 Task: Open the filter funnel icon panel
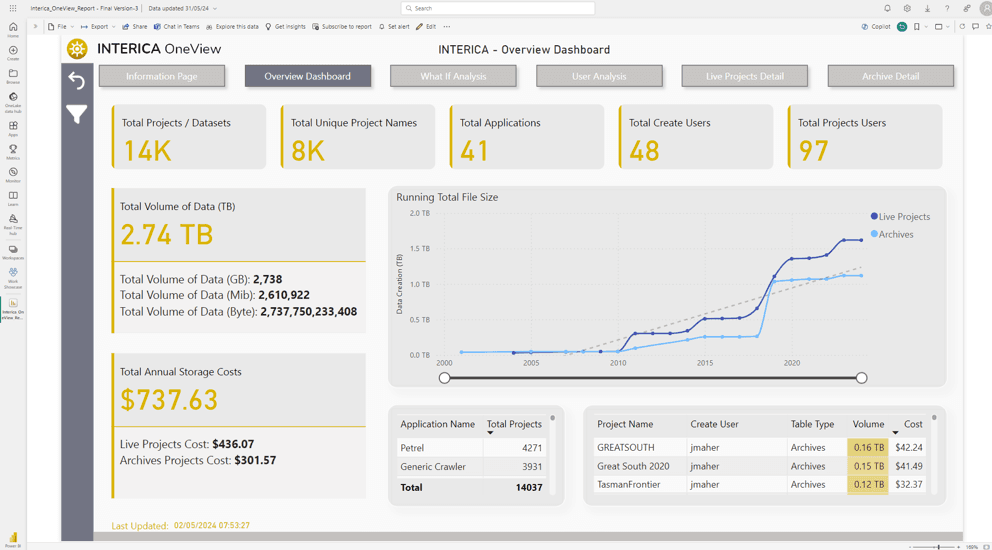tap(77, 114)
